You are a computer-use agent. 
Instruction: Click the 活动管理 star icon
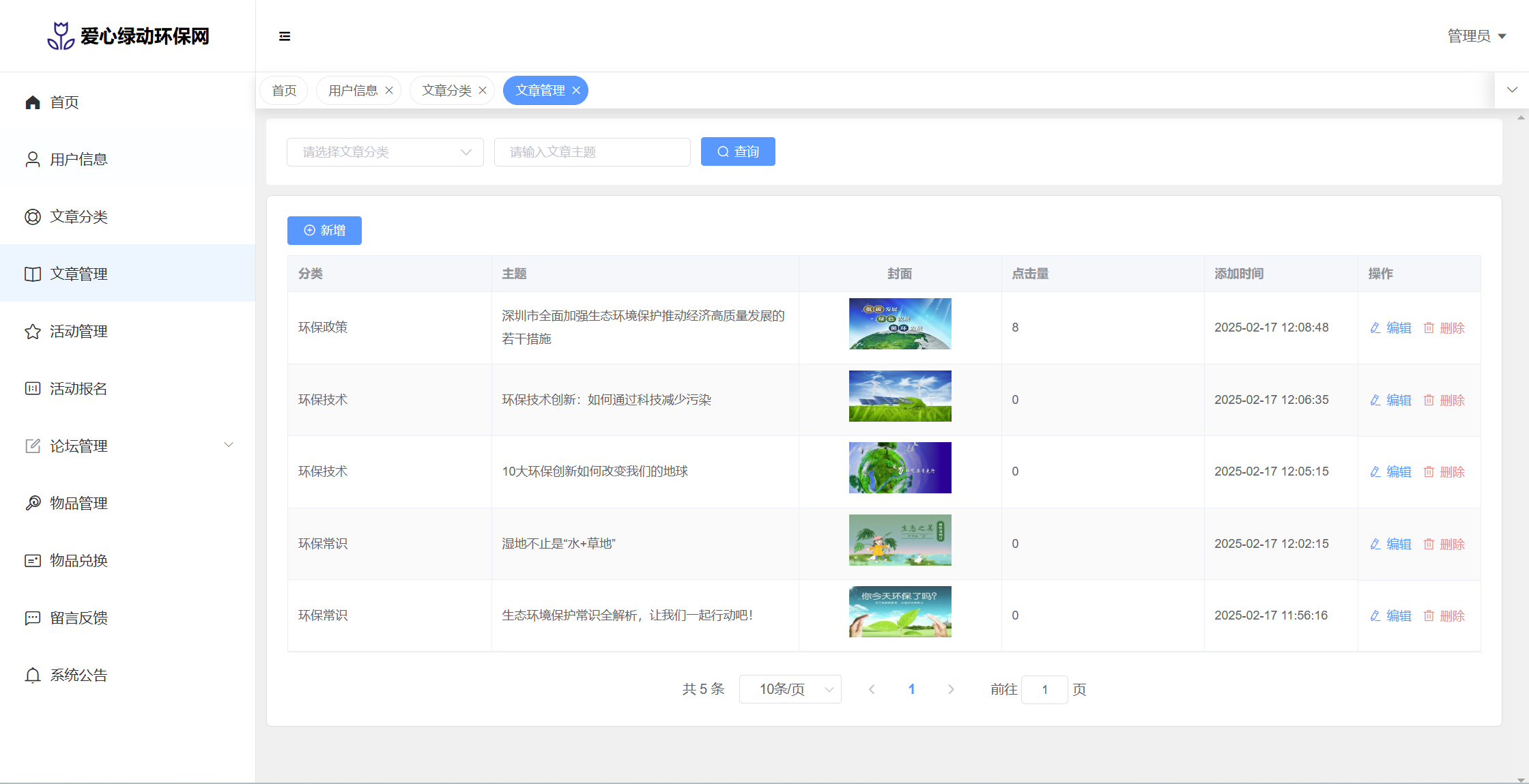point(33,332)
